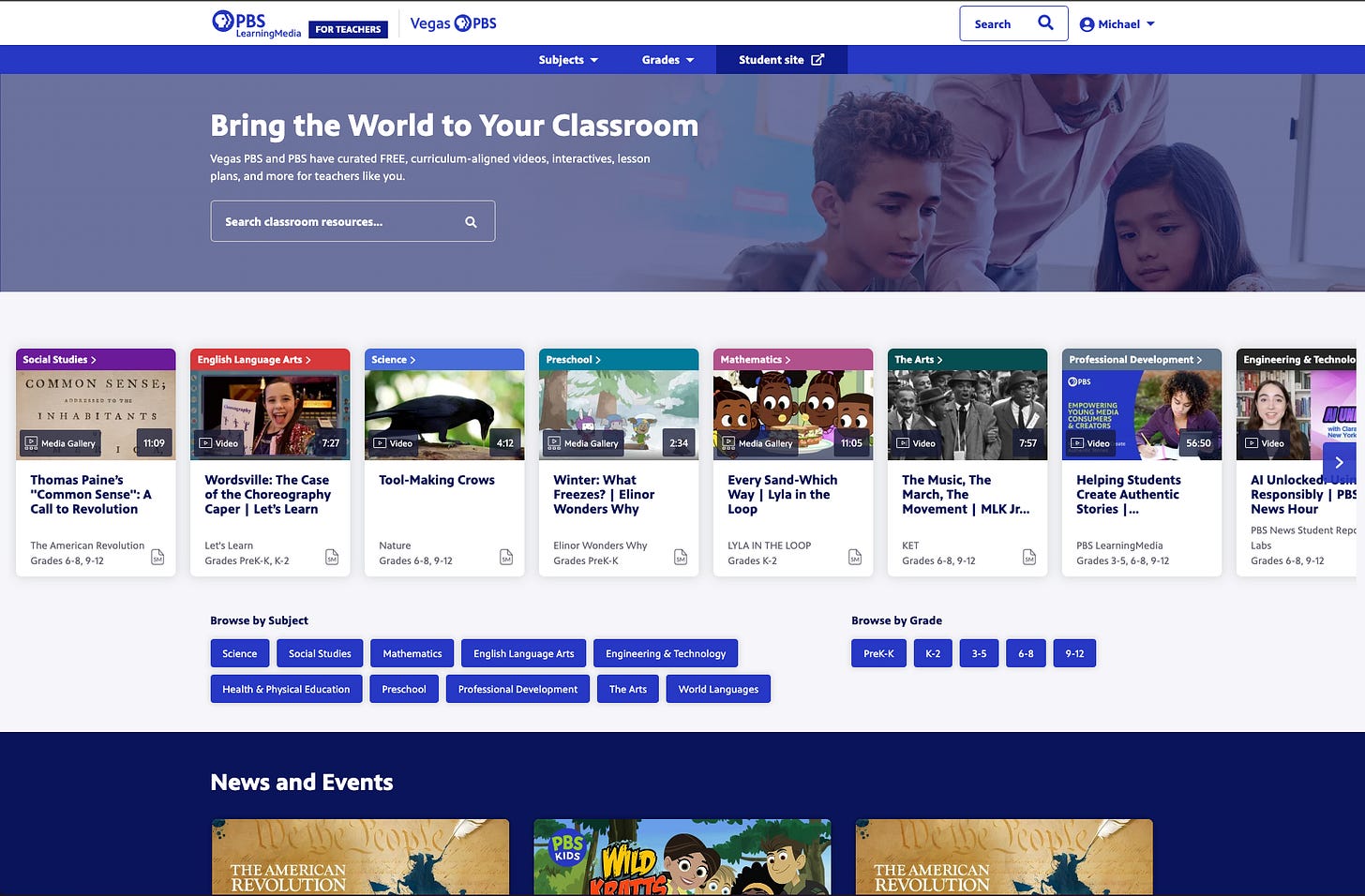Click the support materials icon on the Wordsville card
This screenshot has width=1365, height=896.
click(332, 557)
